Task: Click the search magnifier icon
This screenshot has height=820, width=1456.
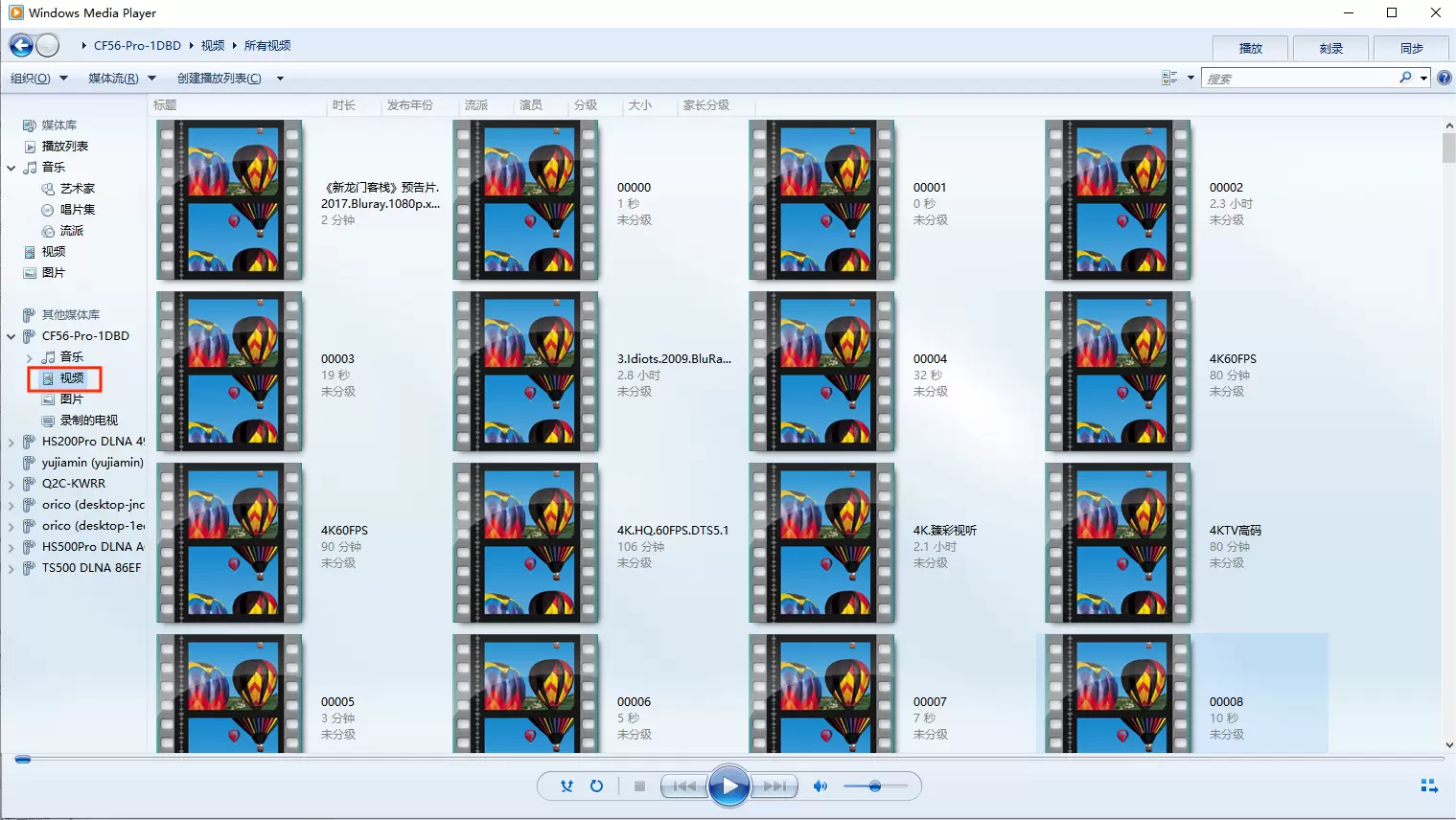Action: (x=1405, y=79)
